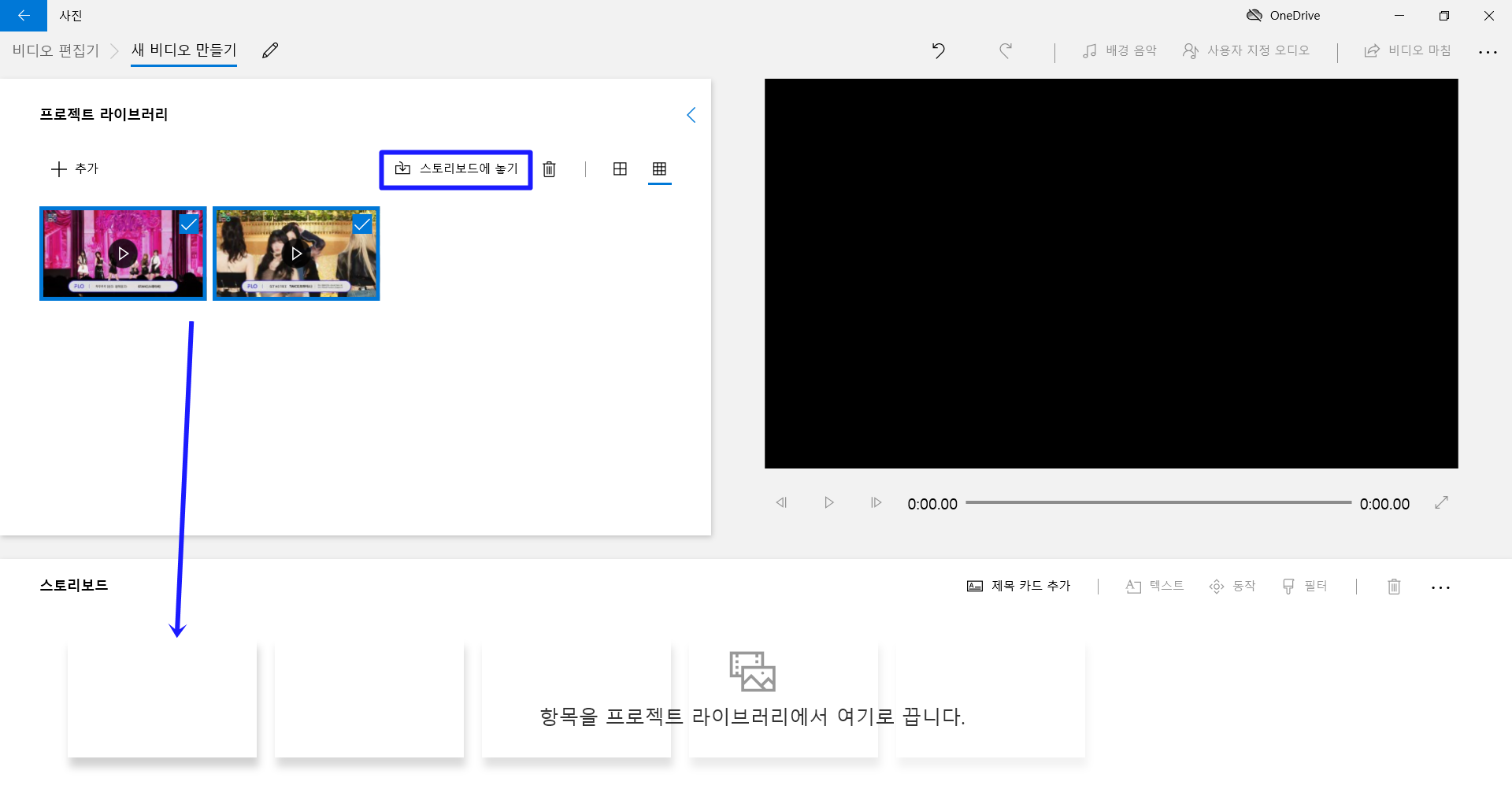Rename the video with the pencil icon
1512x811 pixels.
coord(270,50)
